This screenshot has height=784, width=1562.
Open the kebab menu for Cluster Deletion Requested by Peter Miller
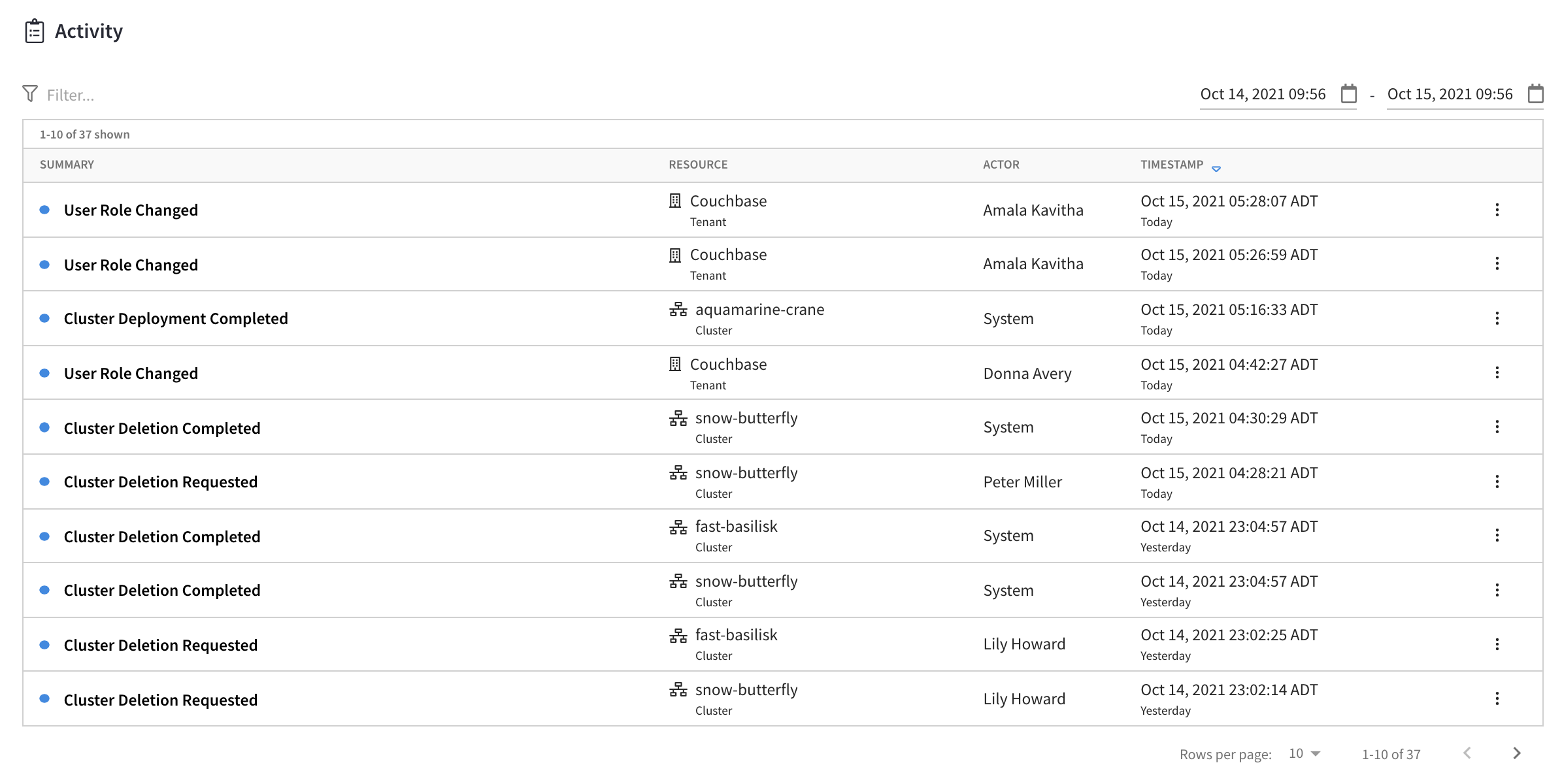(1497, 482)
